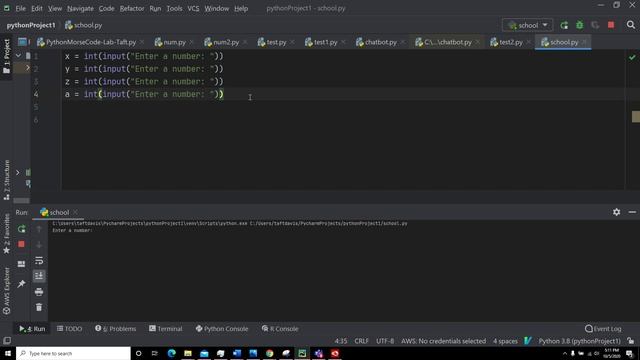The image size is (640, 360).
Task: Hide the Run panel with minus icon
Action: (632, 212)
